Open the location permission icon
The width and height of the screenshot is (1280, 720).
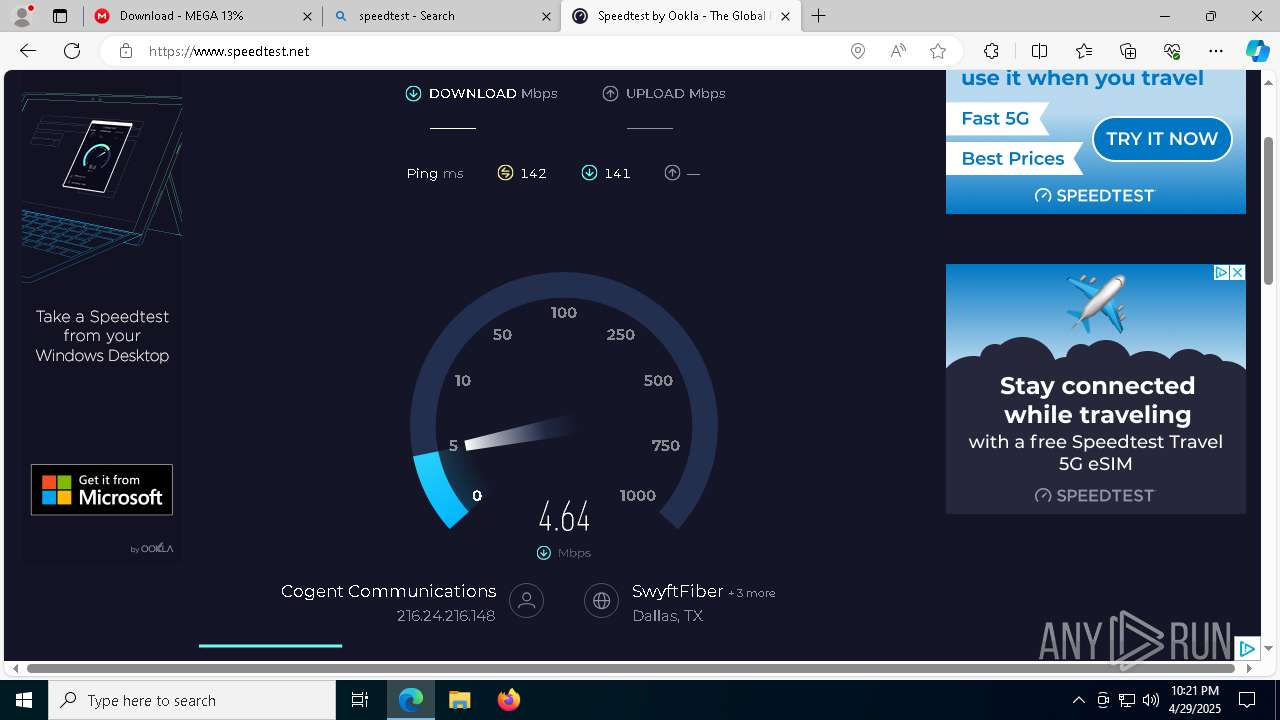pyautogui.click(x=857, y=51)
